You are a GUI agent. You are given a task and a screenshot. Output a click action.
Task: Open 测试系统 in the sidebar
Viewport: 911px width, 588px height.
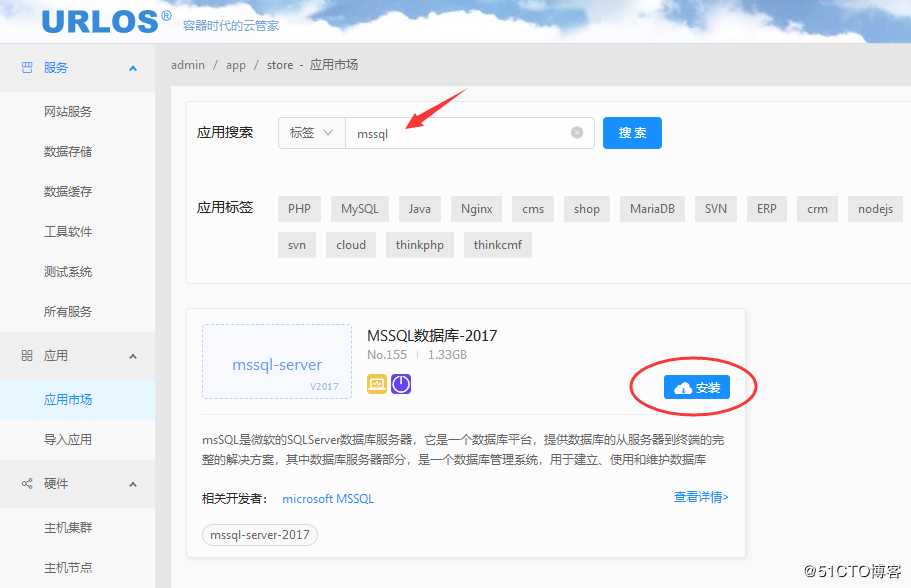68,271
